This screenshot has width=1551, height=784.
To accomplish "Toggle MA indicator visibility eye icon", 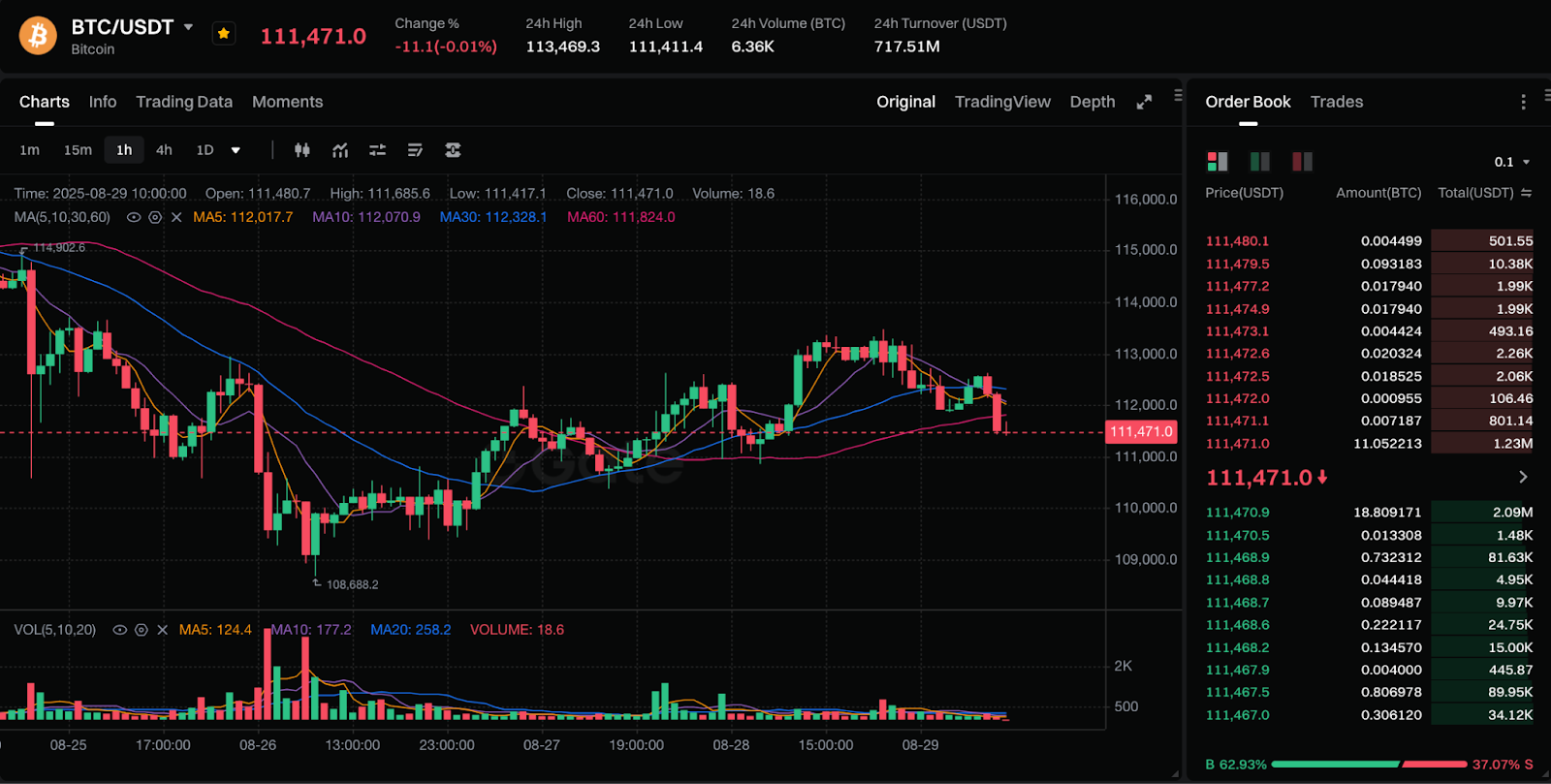I will click(x=134, y=217).
